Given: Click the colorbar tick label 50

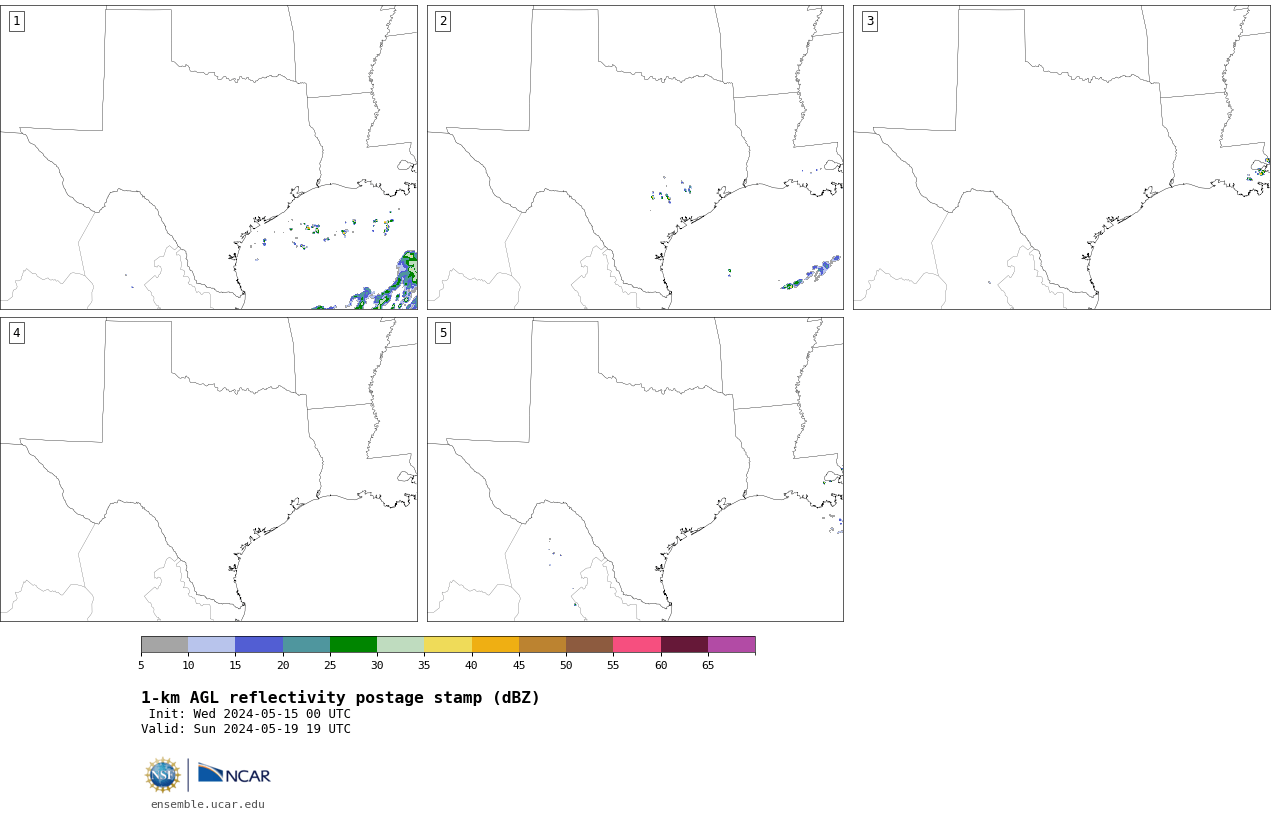Looking at the screenshot, I should click(x=566, y=665).
